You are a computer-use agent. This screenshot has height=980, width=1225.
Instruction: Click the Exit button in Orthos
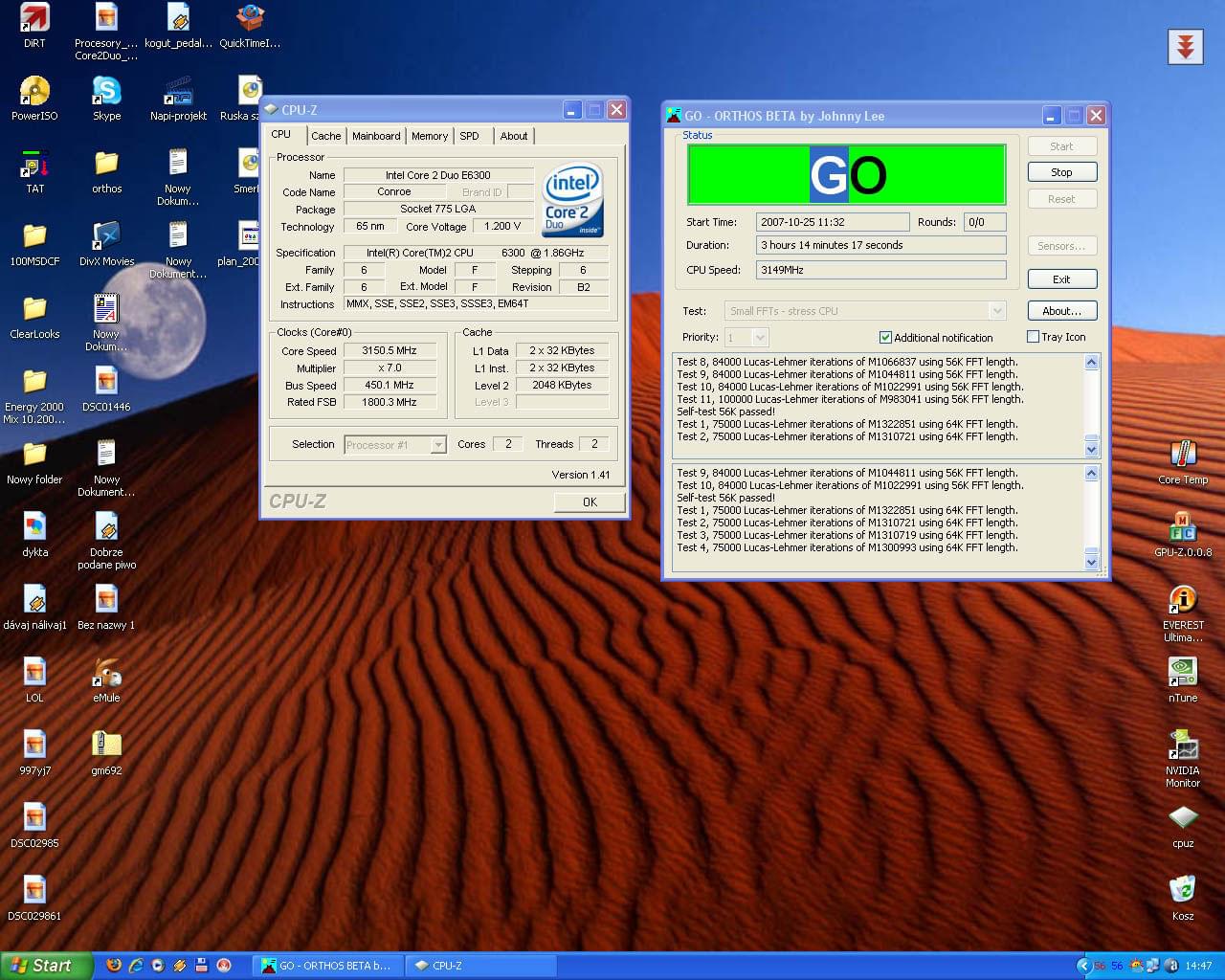pos(1061,279)
